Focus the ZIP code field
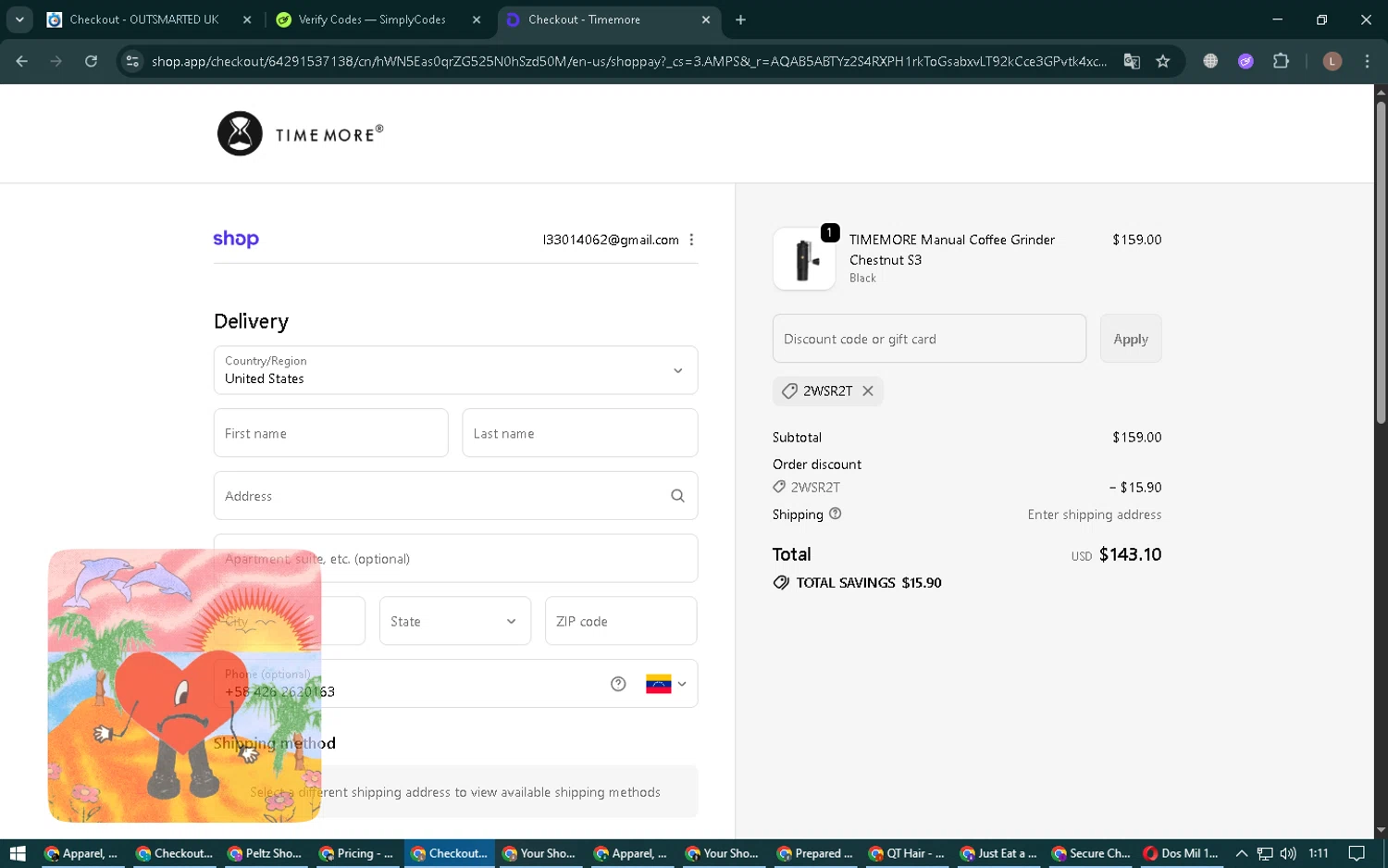 pyautogui.click(x=621, y=621)
